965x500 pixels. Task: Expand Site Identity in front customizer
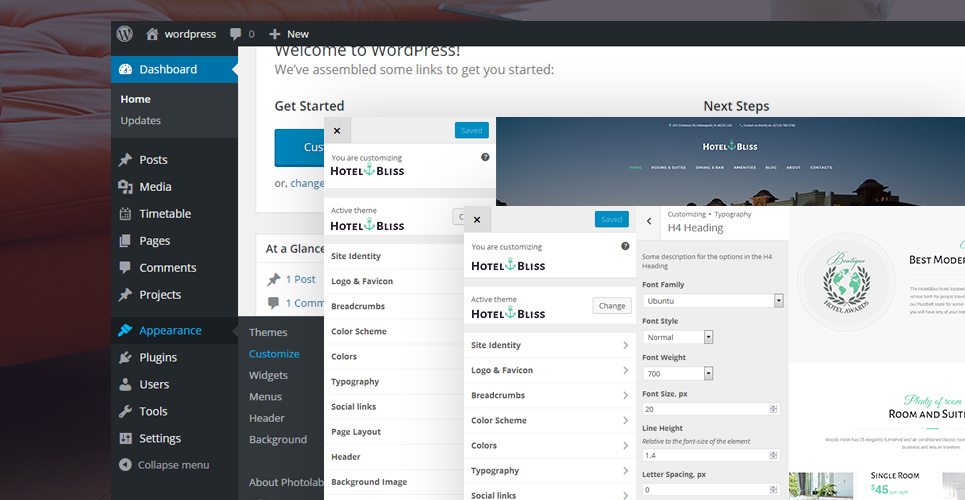point(550,345)
